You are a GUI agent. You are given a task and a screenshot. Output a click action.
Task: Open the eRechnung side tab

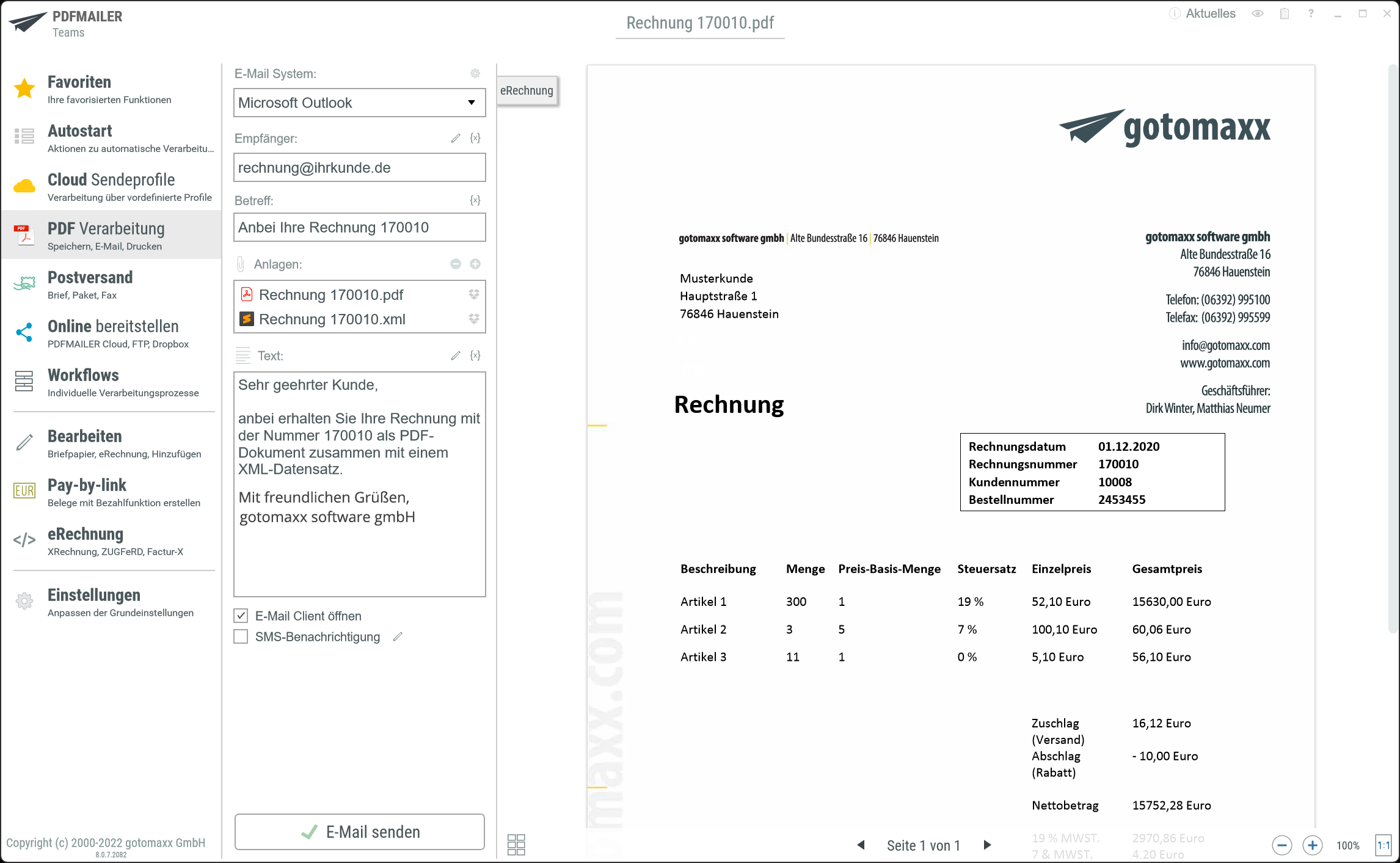(527, 90)
